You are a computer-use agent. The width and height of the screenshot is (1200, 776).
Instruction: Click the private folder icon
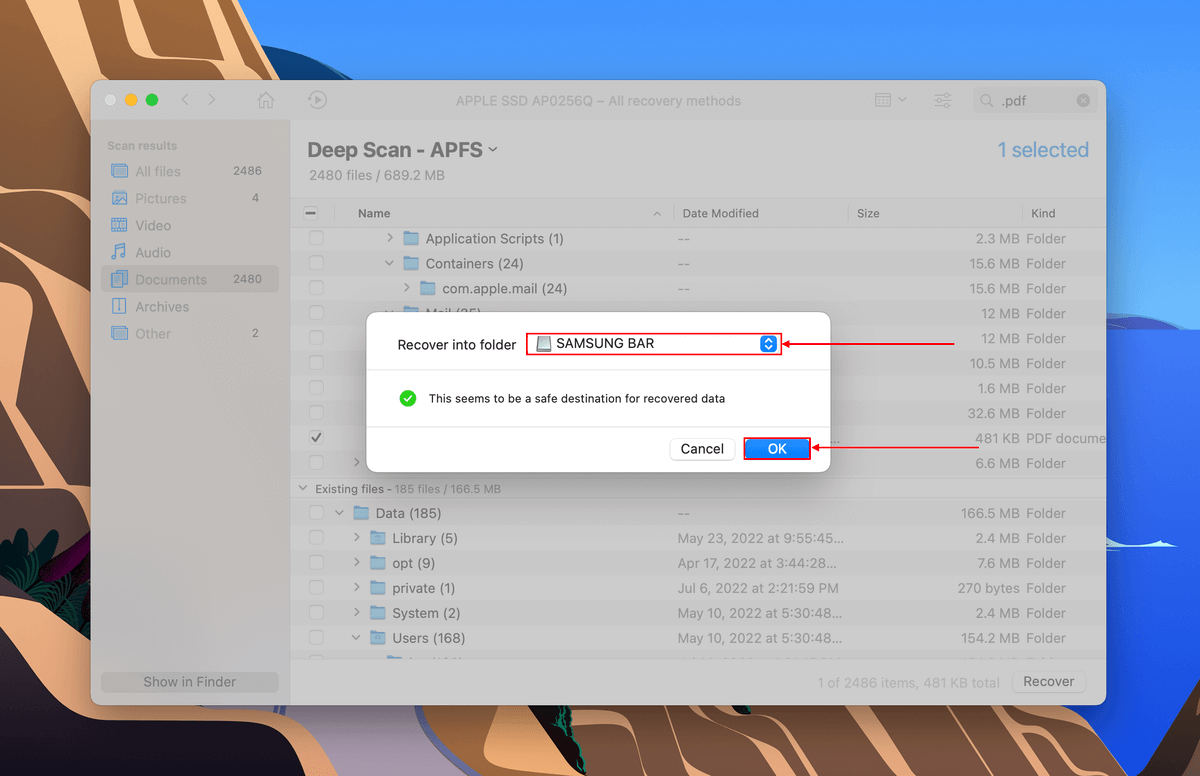pyautogui.click(x=378, y=588)
